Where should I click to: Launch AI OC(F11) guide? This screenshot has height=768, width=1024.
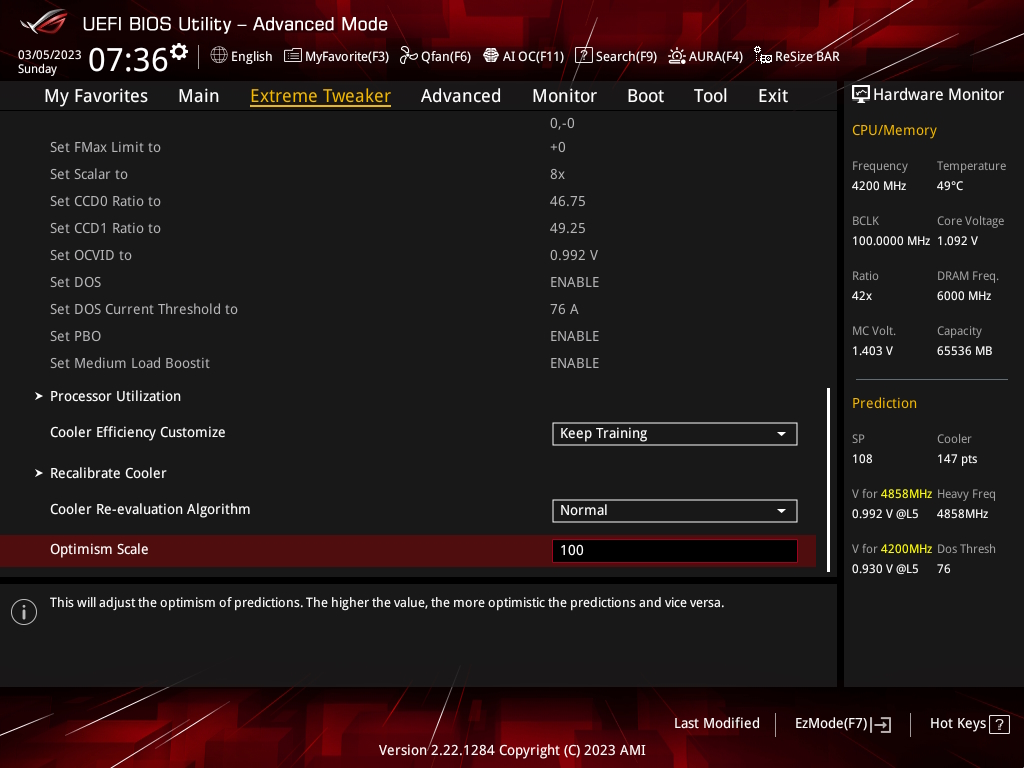click(524, 56)
